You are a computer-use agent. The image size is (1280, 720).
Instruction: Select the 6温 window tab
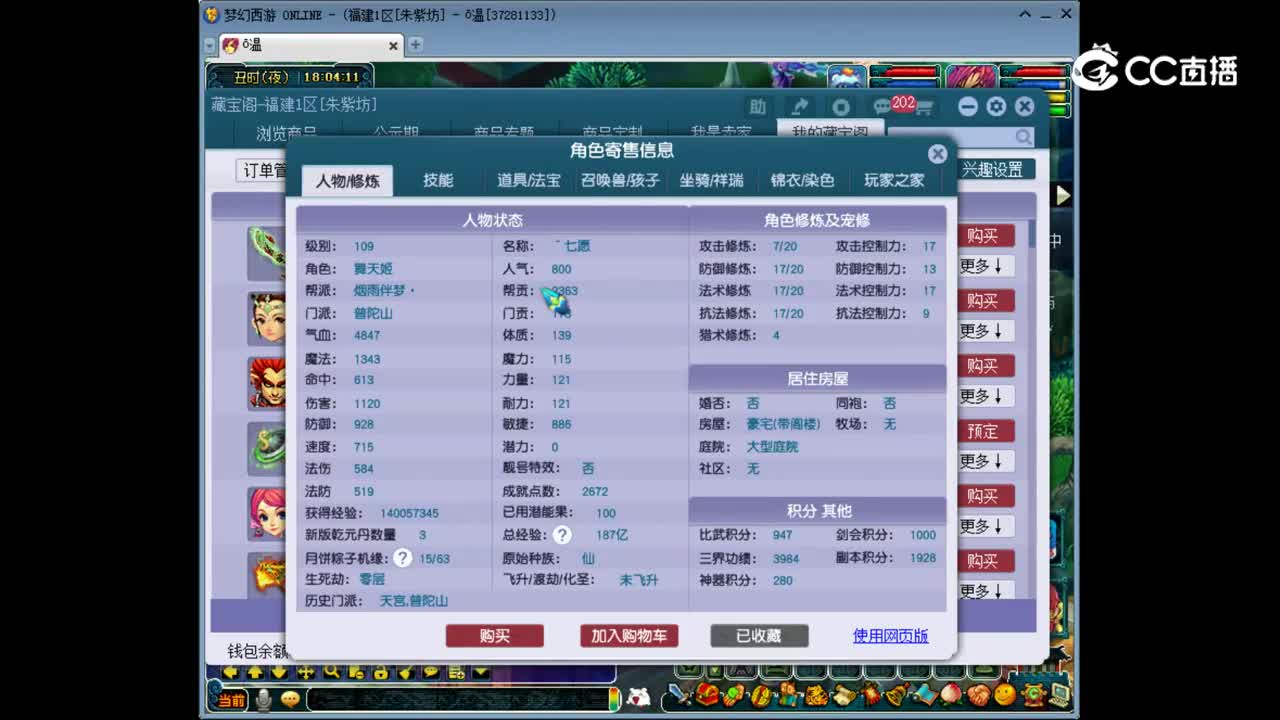310,45
